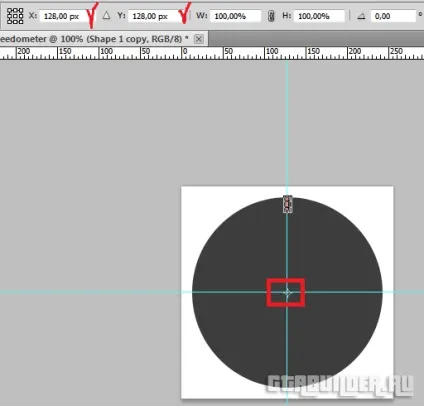Click the rotation angle icon
Image resolution: width=424 pixels, height=406 pixels.
click(x=361, y=16)
